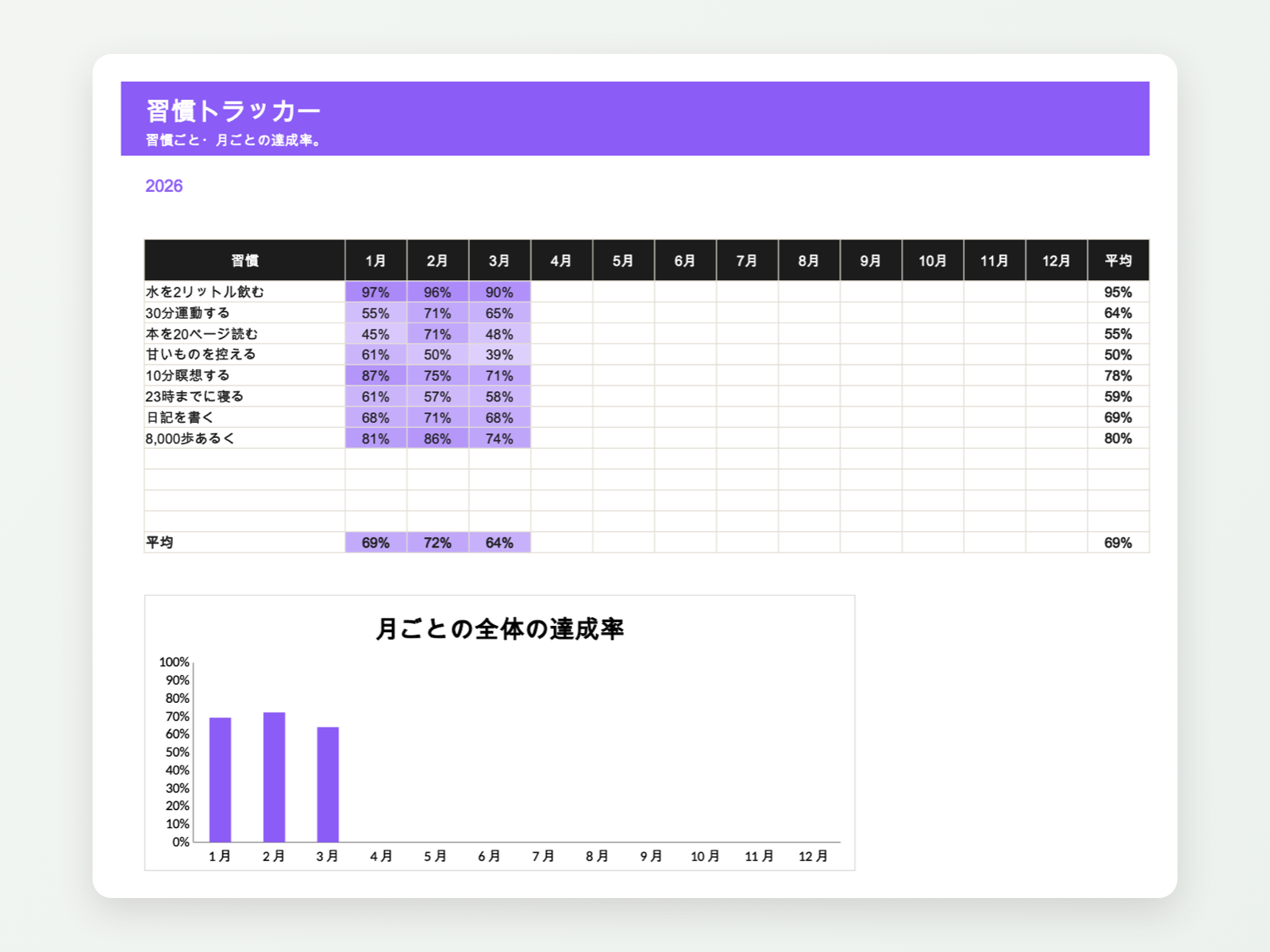The height and width of the screenshot is (952, 1270).
Task: Click the chart title 月ごとの全体の達成率
Action: (499, 628)
